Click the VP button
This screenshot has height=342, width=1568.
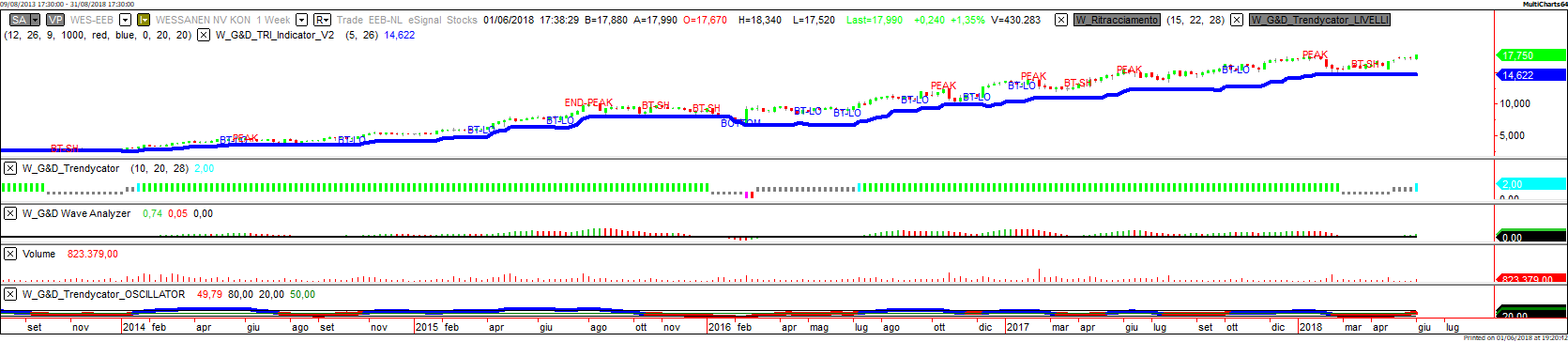(54, 20)
